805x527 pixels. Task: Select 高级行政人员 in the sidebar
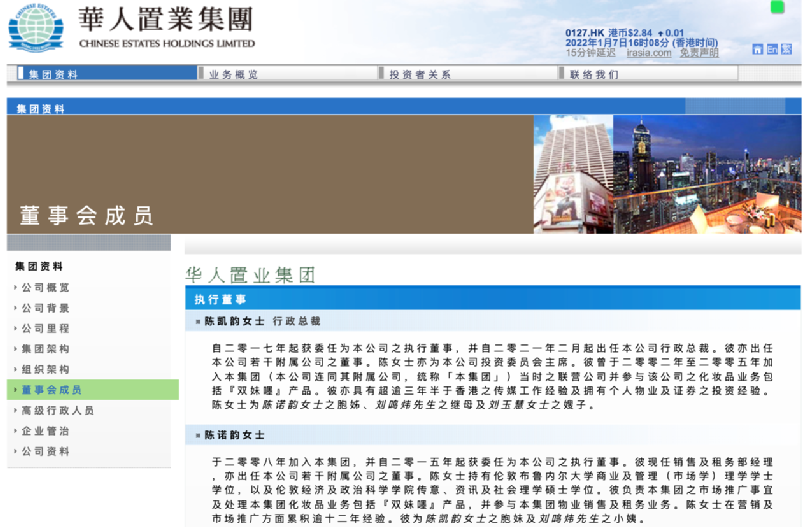coord(58,410)
